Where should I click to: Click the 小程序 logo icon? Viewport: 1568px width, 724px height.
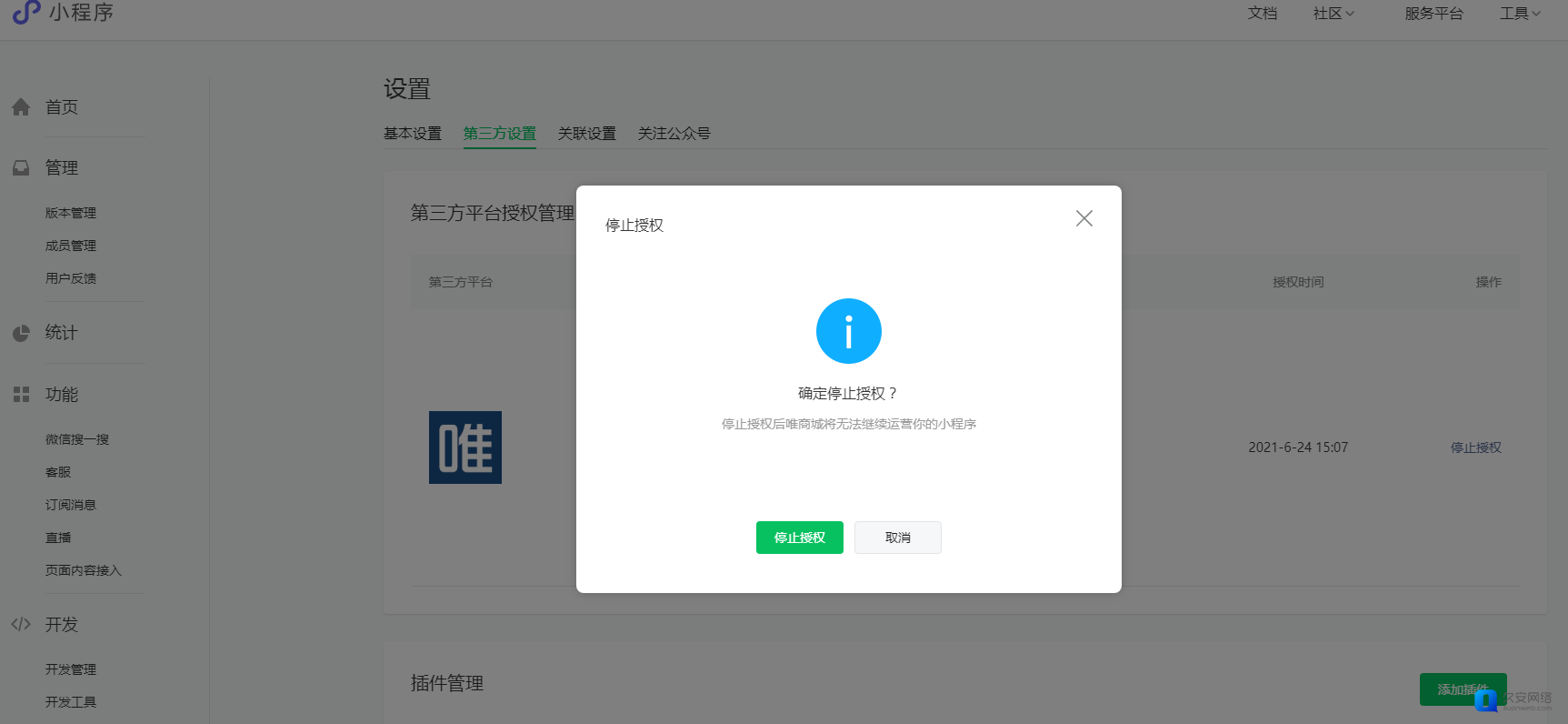pos(26,12)
